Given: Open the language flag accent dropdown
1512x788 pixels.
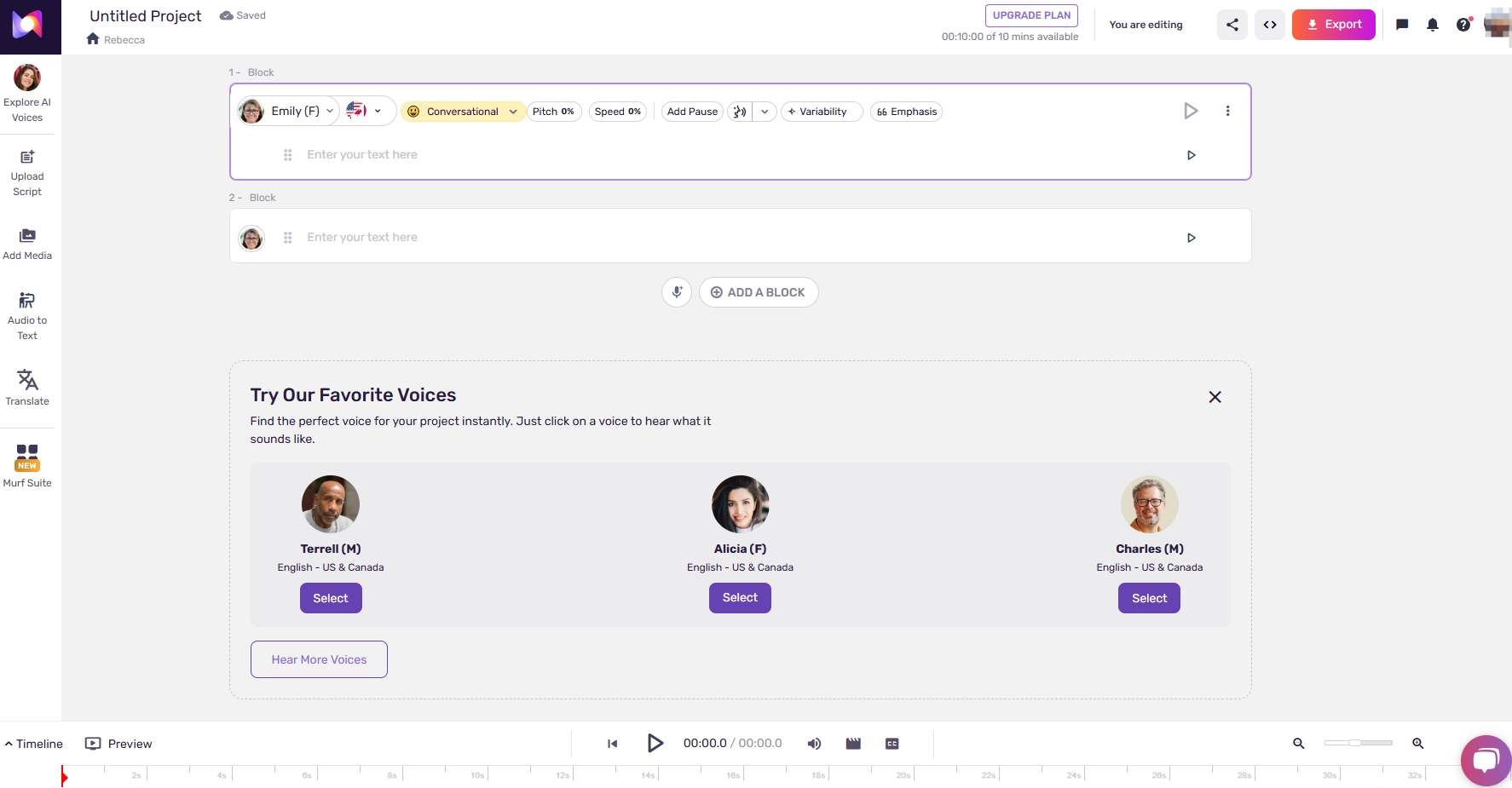Looking at the screenshot, I should tap(365, 111).
